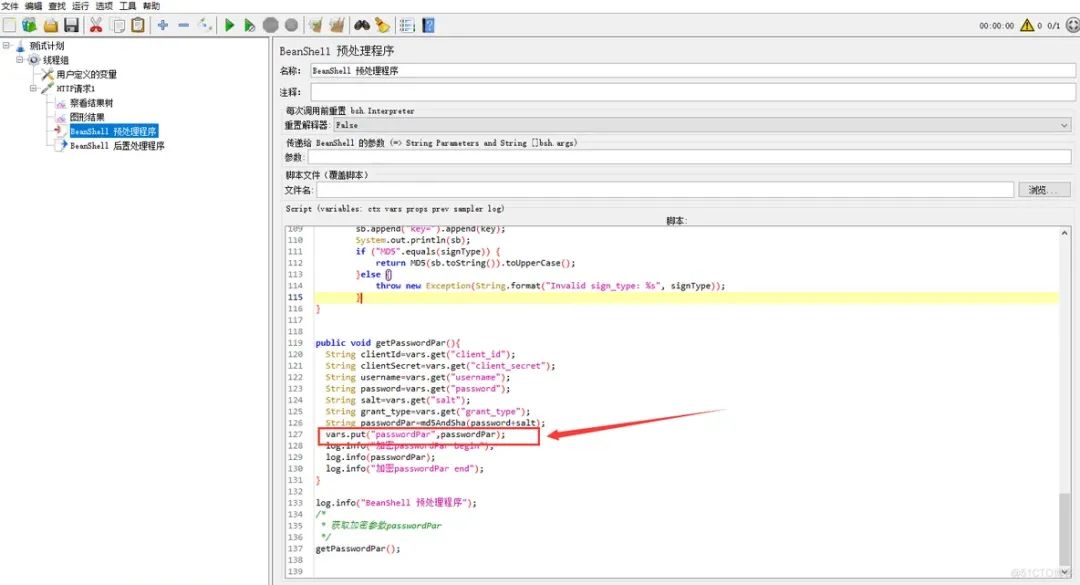Click the line 'log.info("BeanShell 预处理程序");'
The height and width of the screenshot is (585, 1080).
(396, 502)
